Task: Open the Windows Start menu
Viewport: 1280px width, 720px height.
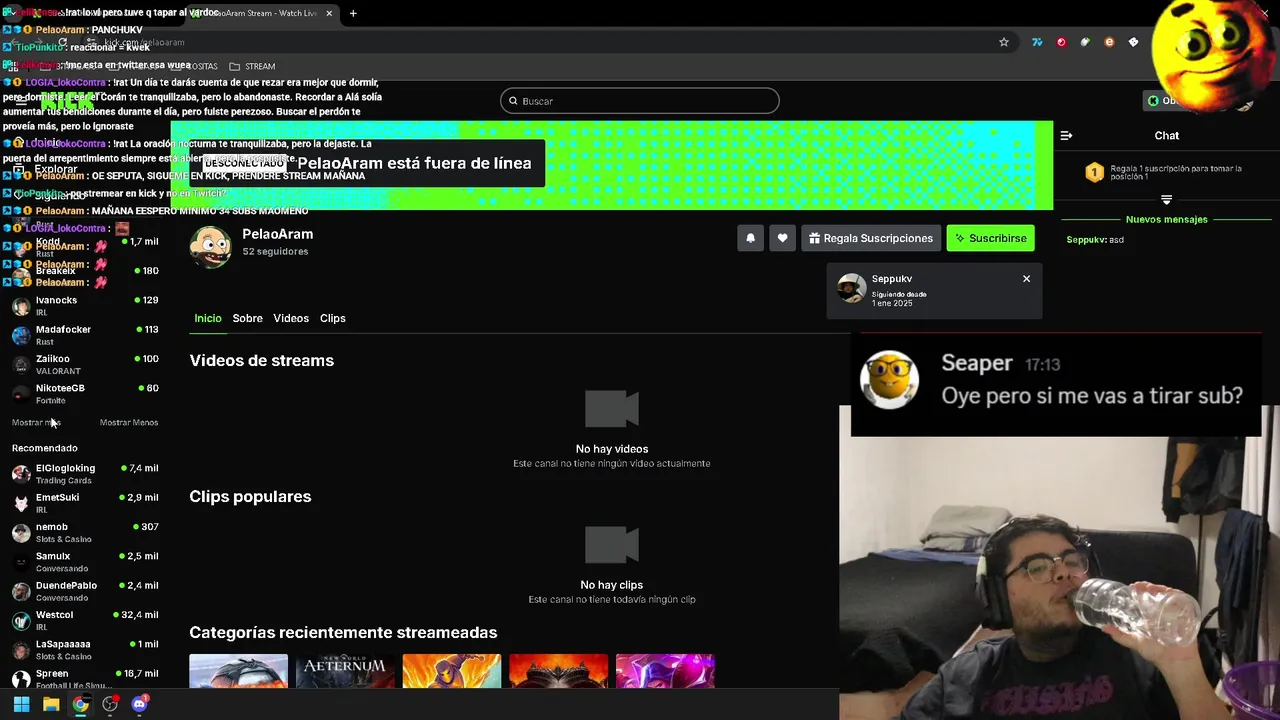Action: pos(21,704)
